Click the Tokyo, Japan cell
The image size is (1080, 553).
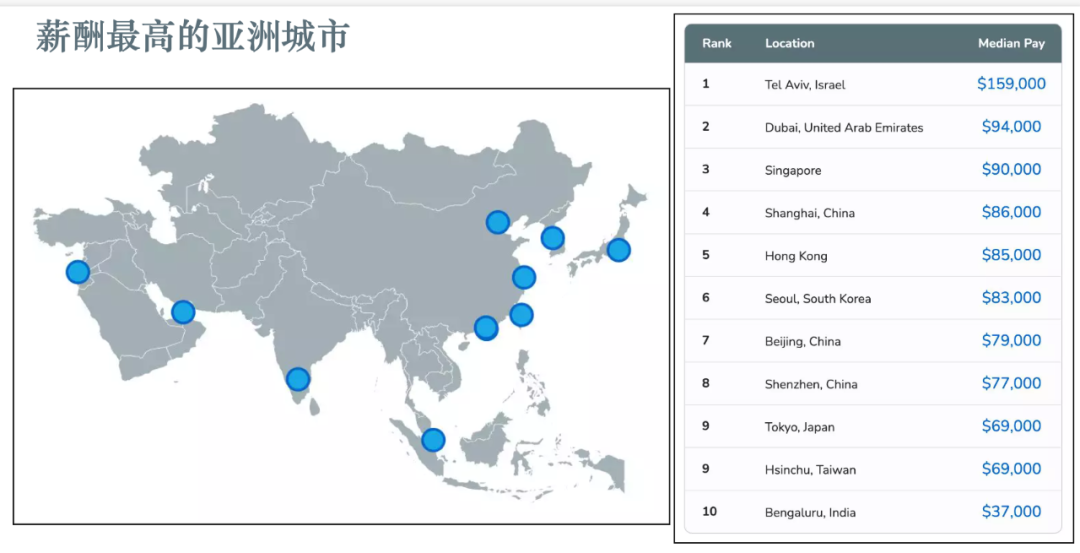click(x=799, y=427)
